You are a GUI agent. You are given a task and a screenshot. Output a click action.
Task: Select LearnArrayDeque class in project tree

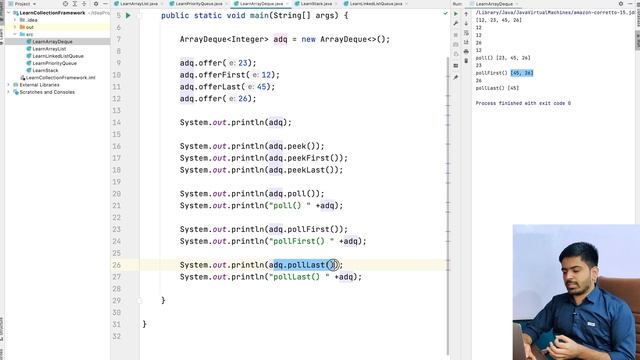[52, 42]
